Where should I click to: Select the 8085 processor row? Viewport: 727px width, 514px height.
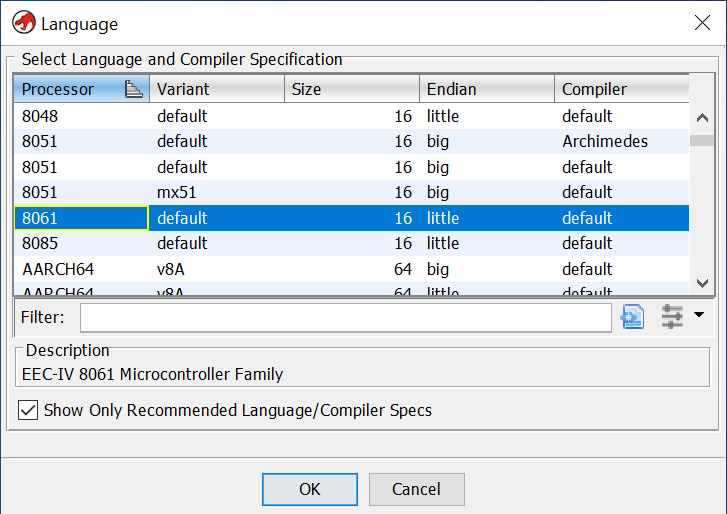[351, 243]
